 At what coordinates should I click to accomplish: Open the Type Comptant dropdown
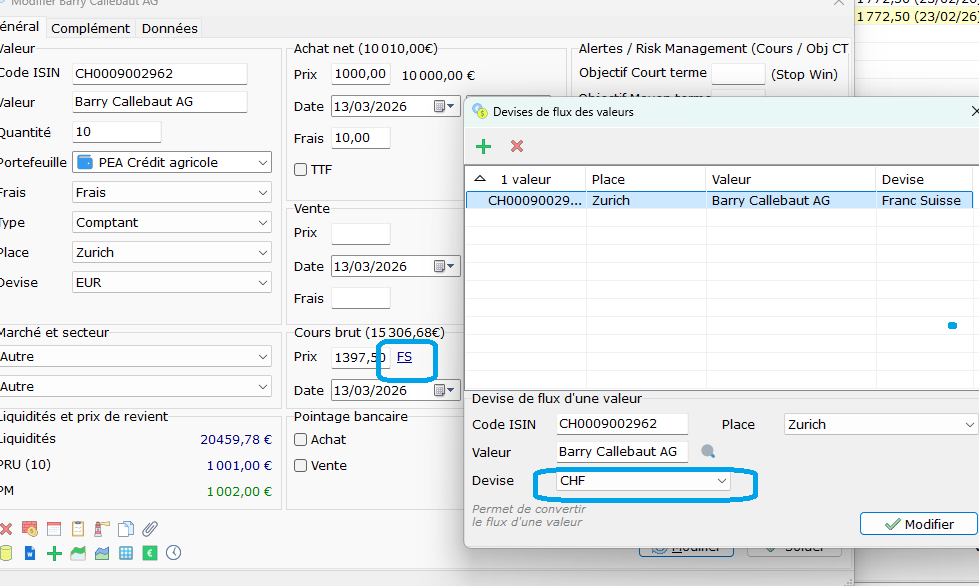tap(172, 223)
